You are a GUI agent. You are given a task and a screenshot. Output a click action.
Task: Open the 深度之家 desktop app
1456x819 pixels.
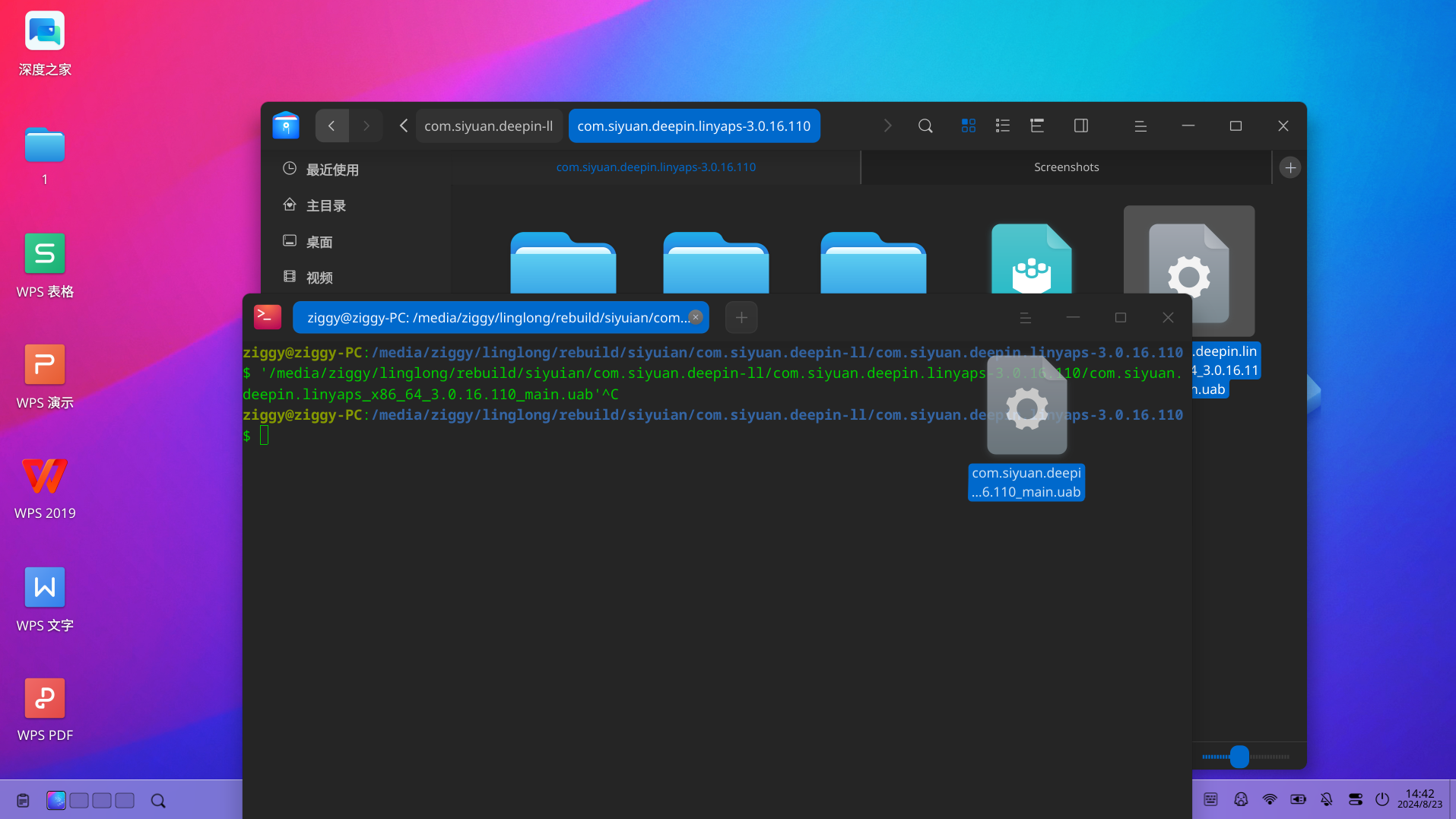point(45,44)
